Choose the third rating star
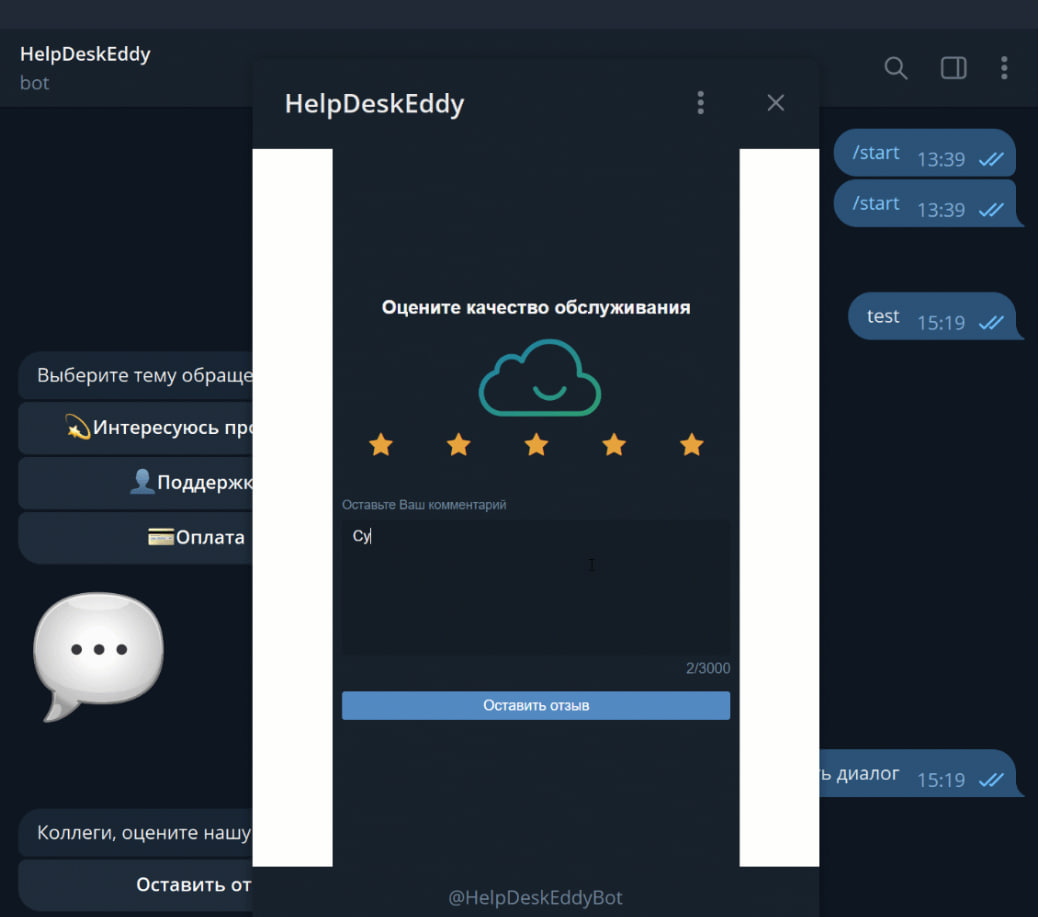Image resolution: width=1038 pixels, height=917 pixels. (536, 445)
